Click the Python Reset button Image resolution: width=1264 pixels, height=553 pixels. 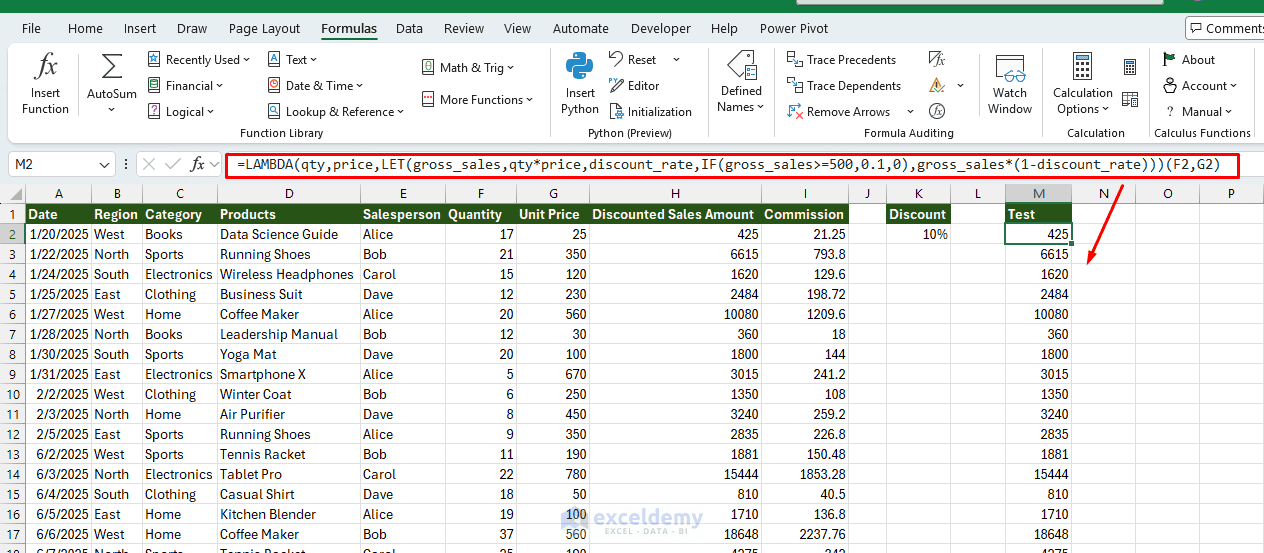click(x=633, y=60)
